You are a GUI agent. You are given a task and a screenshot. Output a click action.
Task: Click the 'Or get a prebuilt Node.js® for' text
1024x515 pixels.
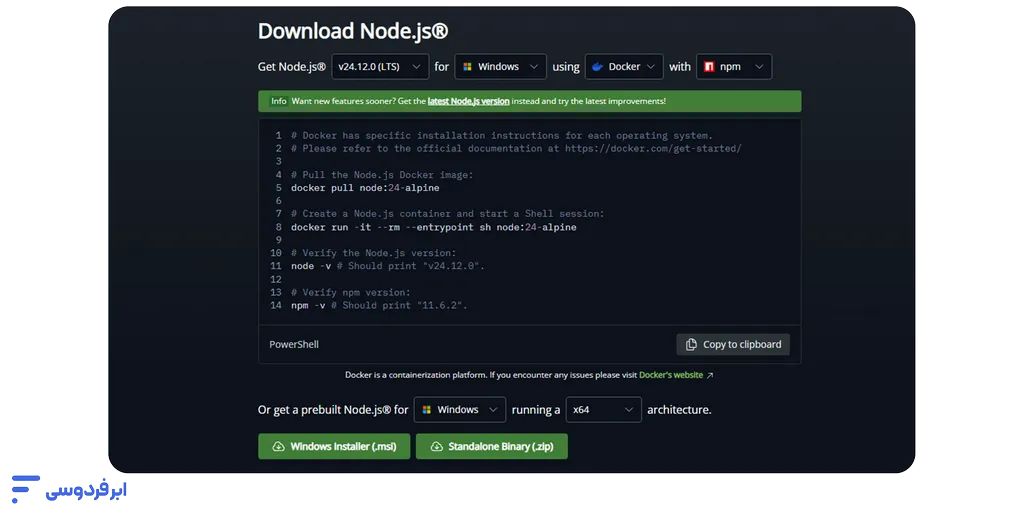tap(333, 410)
